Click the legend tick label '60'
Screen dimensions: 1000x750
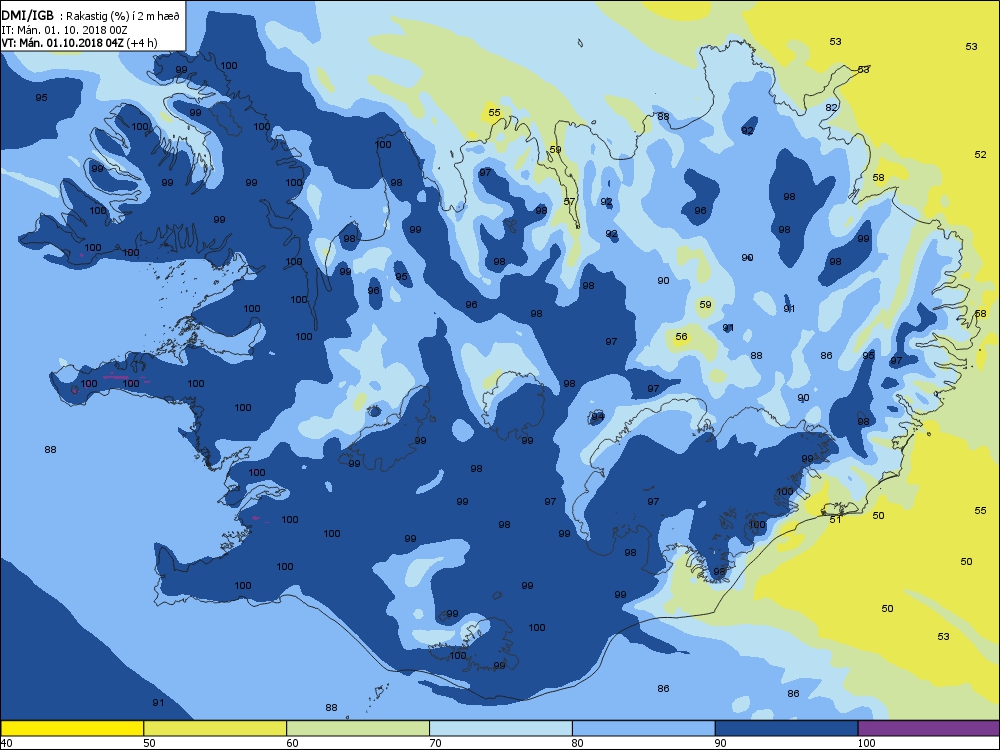tap(292, 743)
